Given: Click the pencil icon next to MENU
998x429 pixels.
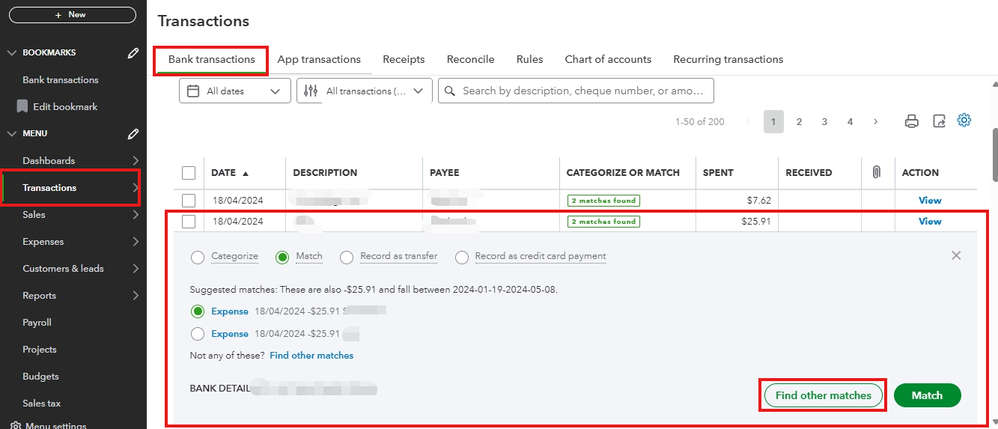Looking at the screenshot, I should 133,134.
